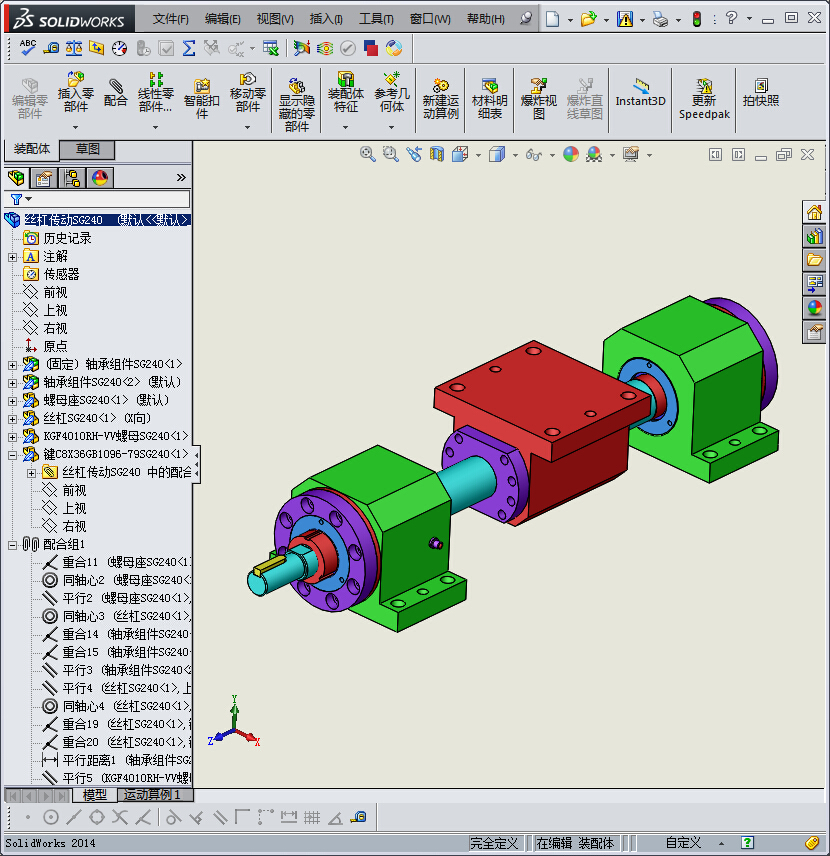Select the 原点 origin item

tap(55, 346)
